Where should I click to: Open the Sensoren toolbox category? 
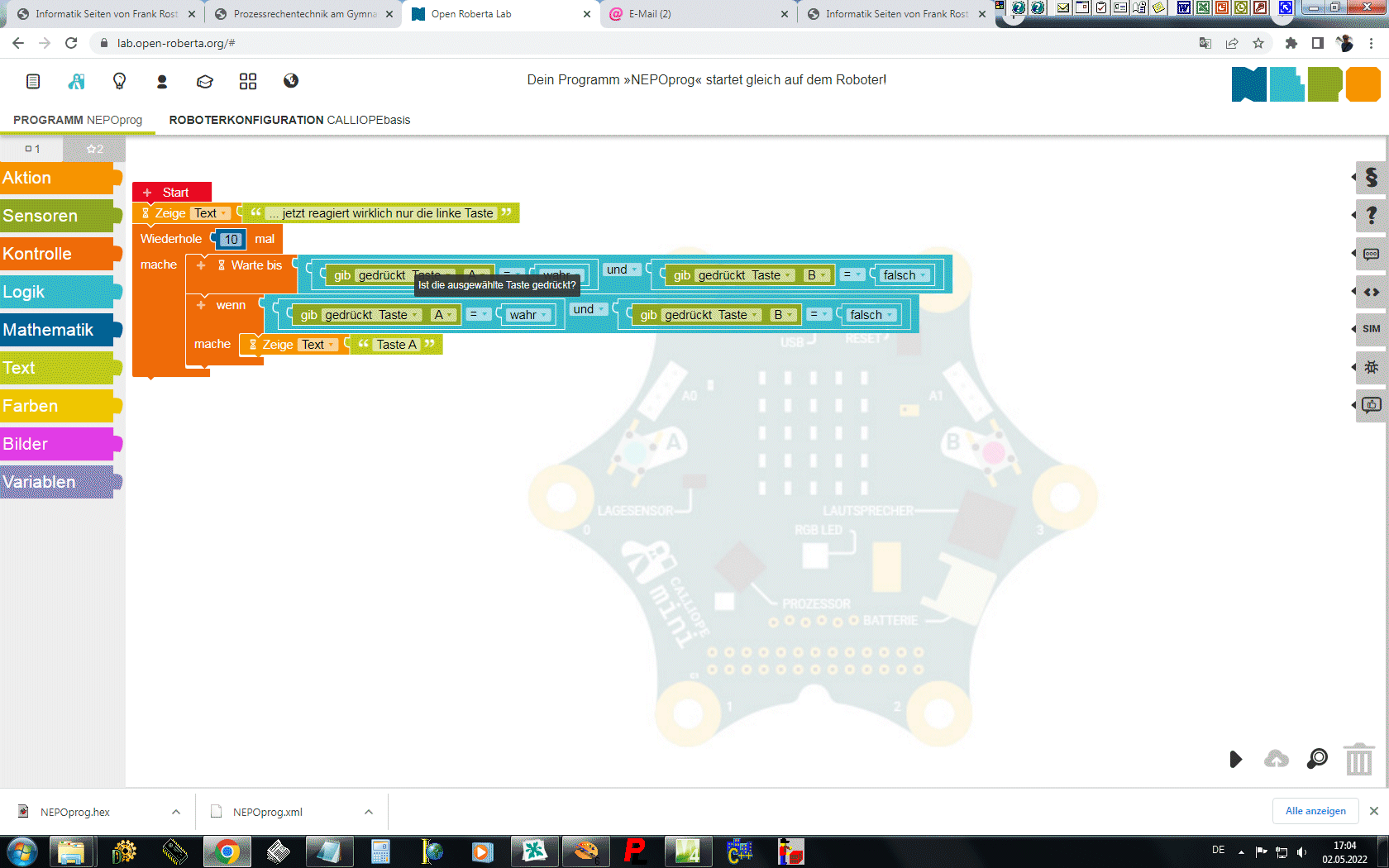click(58, 216)
